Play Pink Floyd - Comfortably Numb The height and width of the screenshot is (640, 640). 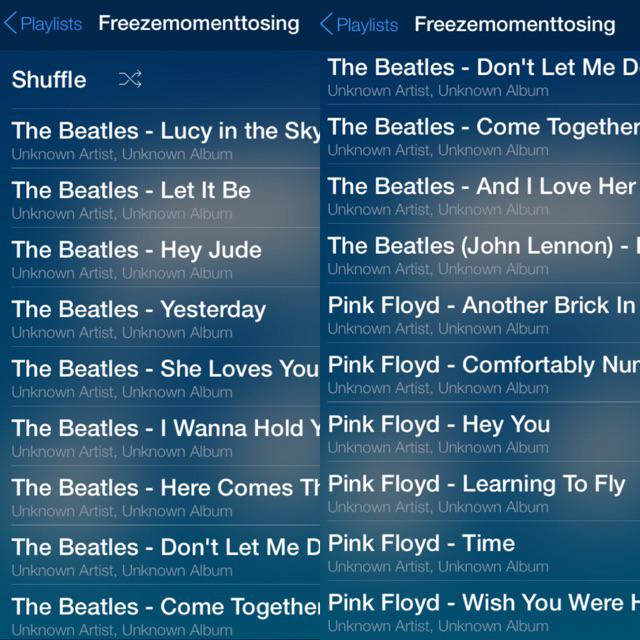tap(484, 373)
